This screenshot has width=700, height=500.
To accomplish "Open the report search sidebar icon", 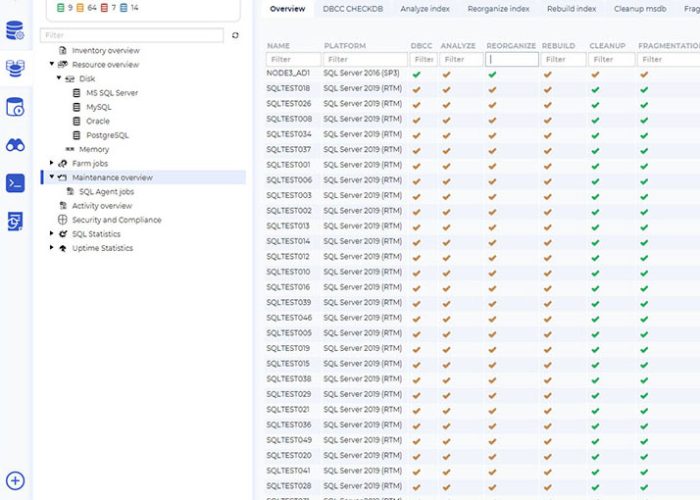I will tap(15, 221).
